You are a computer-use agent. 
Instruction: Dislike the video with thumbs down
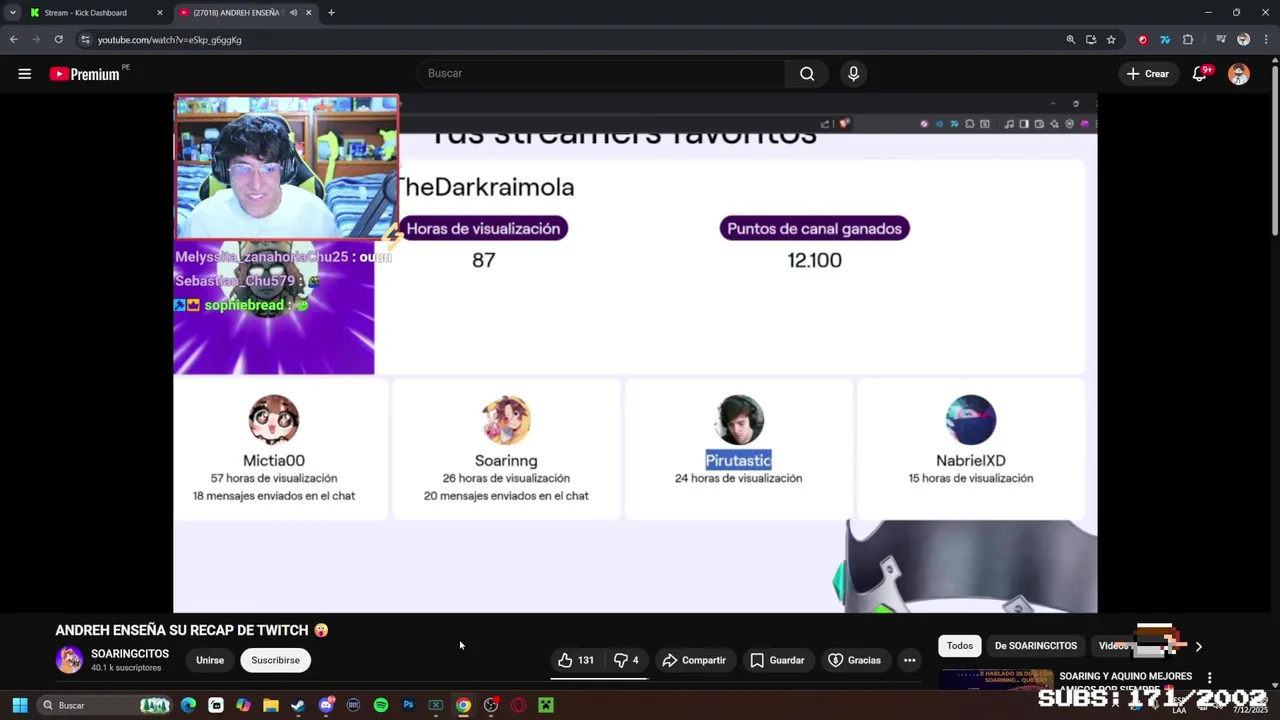(x=626, y=660)
